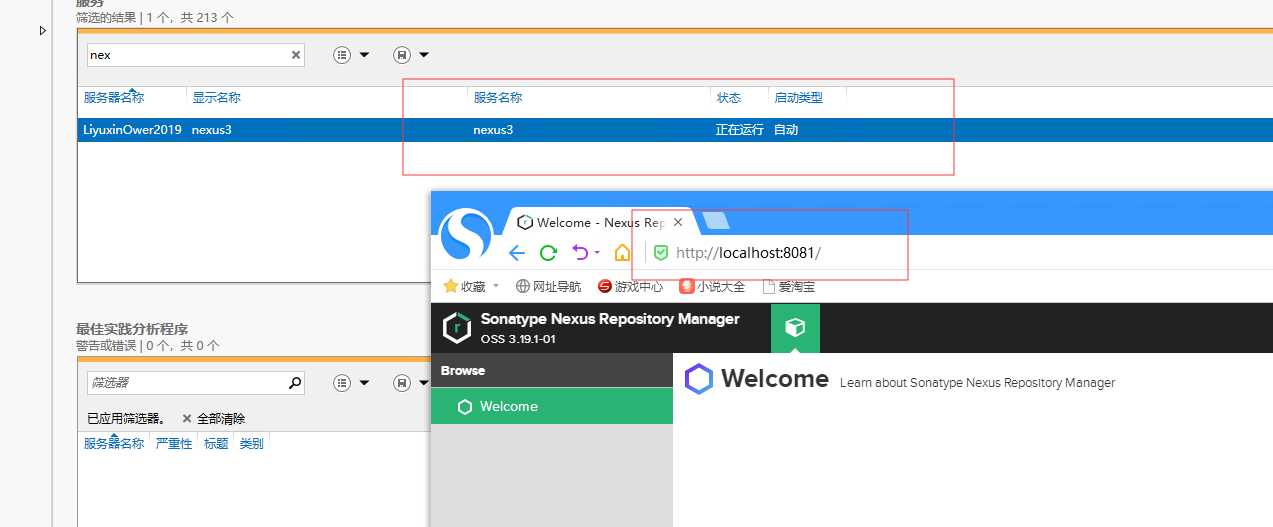This screenshot has height=527, width=1273.
Task: Click the address bar showing http://localhost:8081/
Action: [x=748, y=253]
